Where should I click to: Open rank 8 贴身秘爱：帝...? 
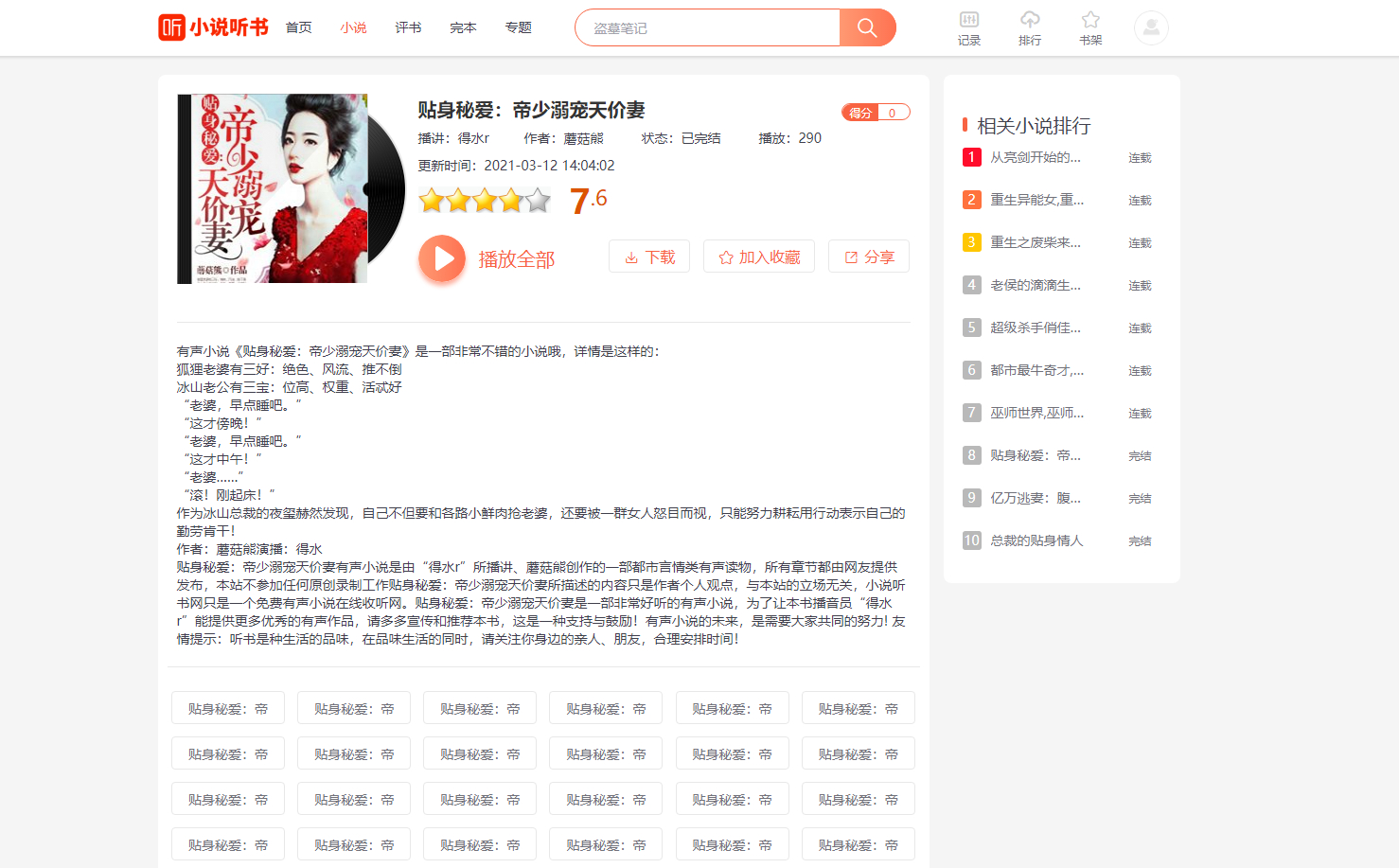pos(1036,455)
